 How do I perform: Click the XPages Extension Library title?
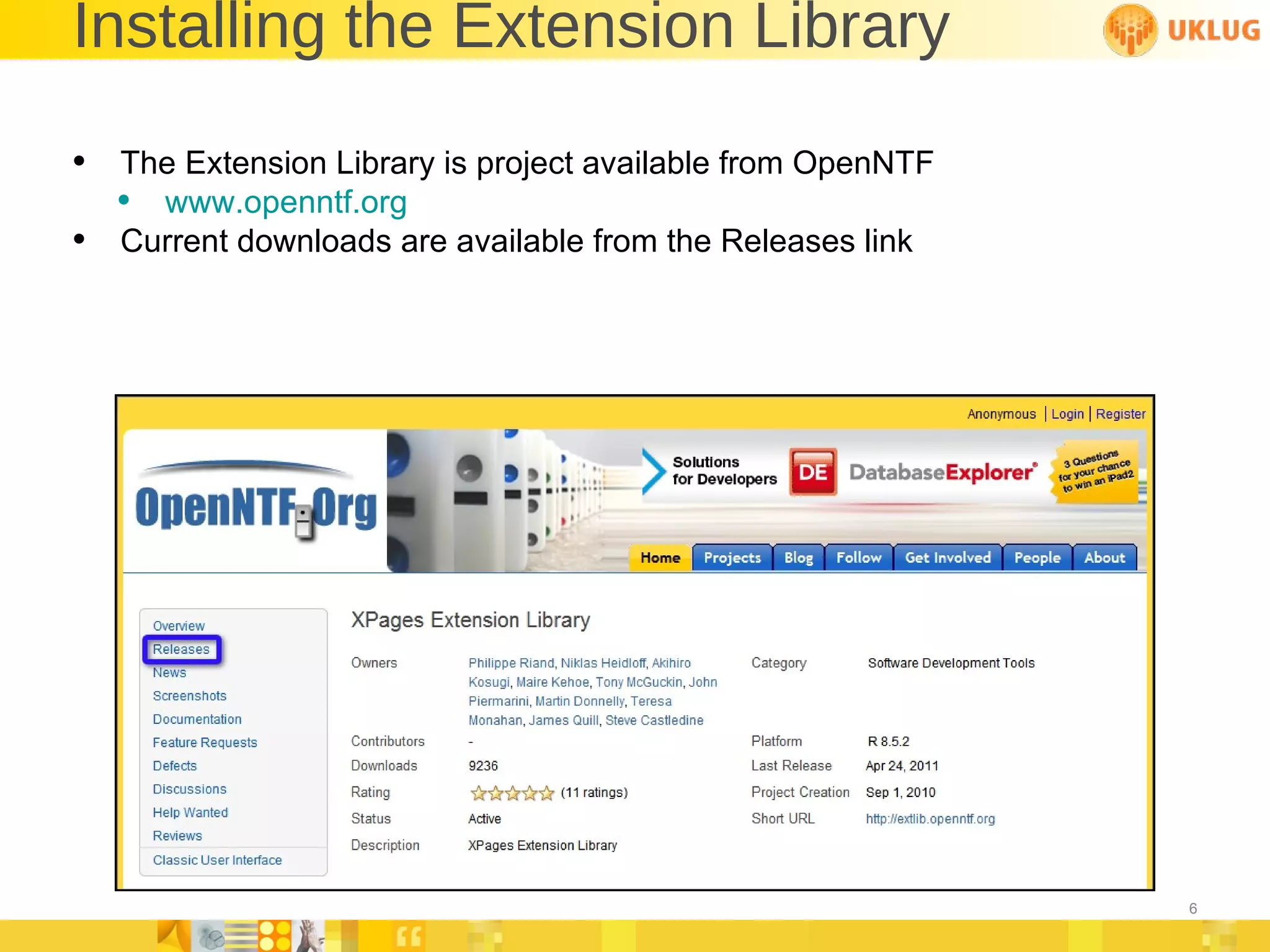(471, 620)
